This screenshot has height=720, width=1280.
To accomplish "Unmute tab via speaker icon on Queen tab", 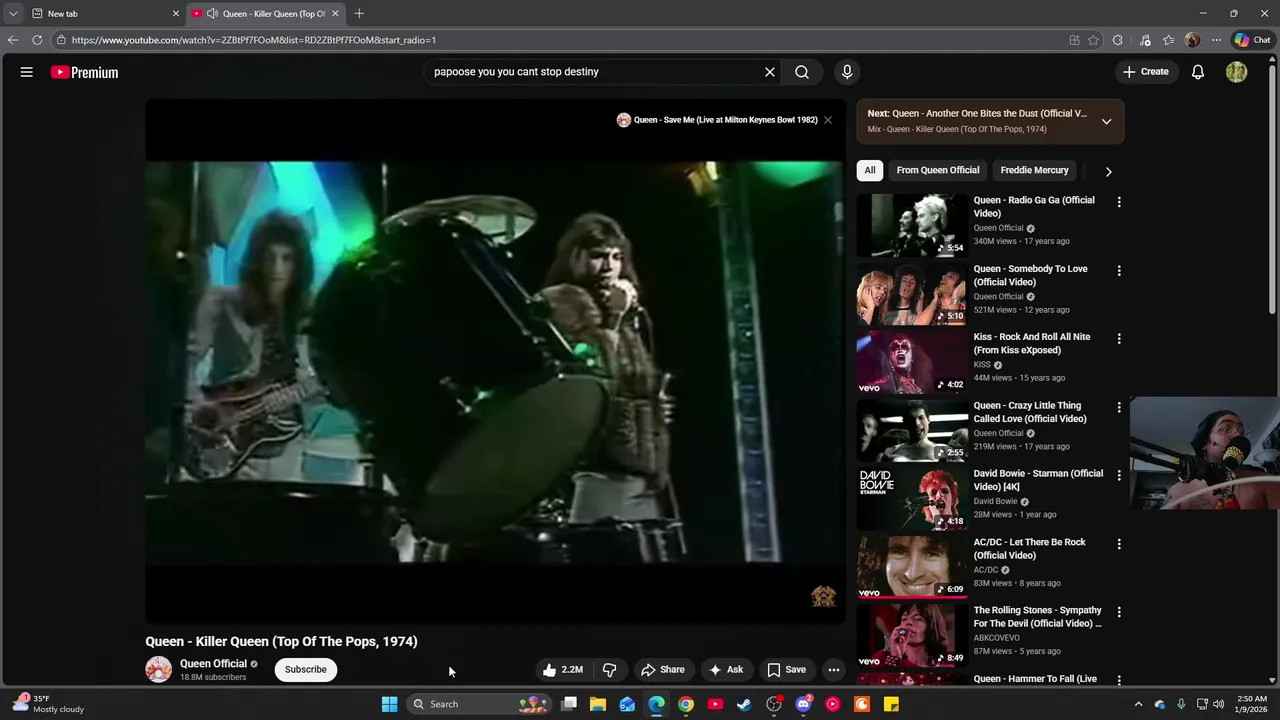I will click(212, 14).
